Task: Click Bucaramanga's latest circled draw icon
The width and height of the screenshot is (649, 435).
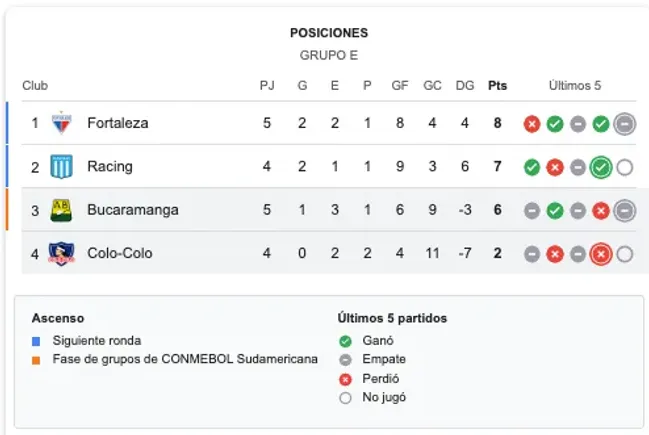Action: tap(625, 210)
